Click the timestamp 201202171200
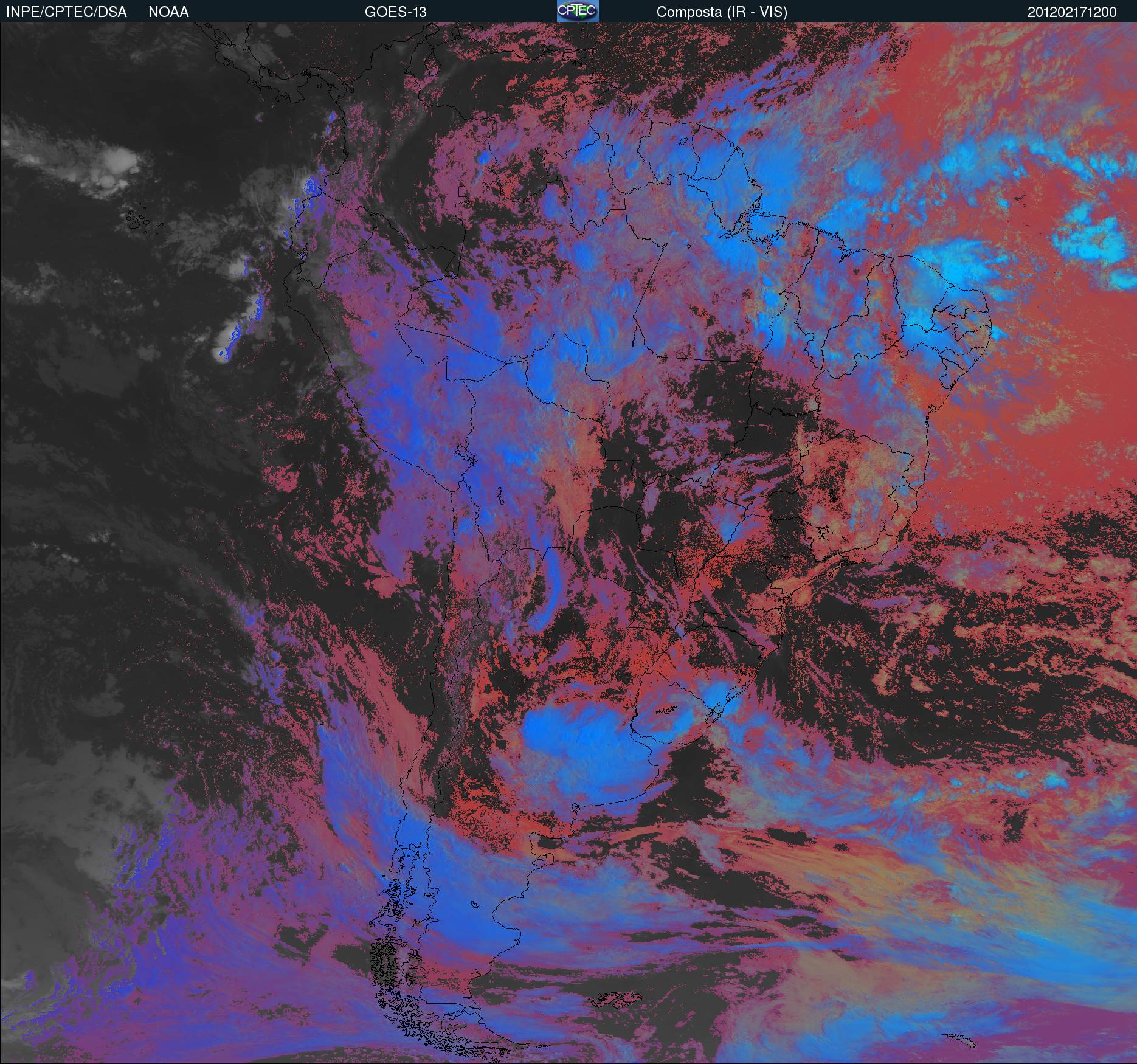This screenshot has height=1064, width=1137. click(1072, 12)
